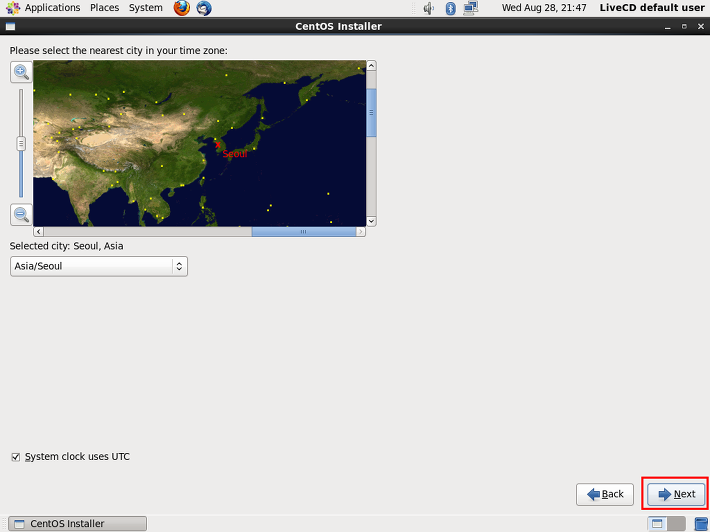Open the Places menu
710x532 pixels.
click(x=104, y=8)
